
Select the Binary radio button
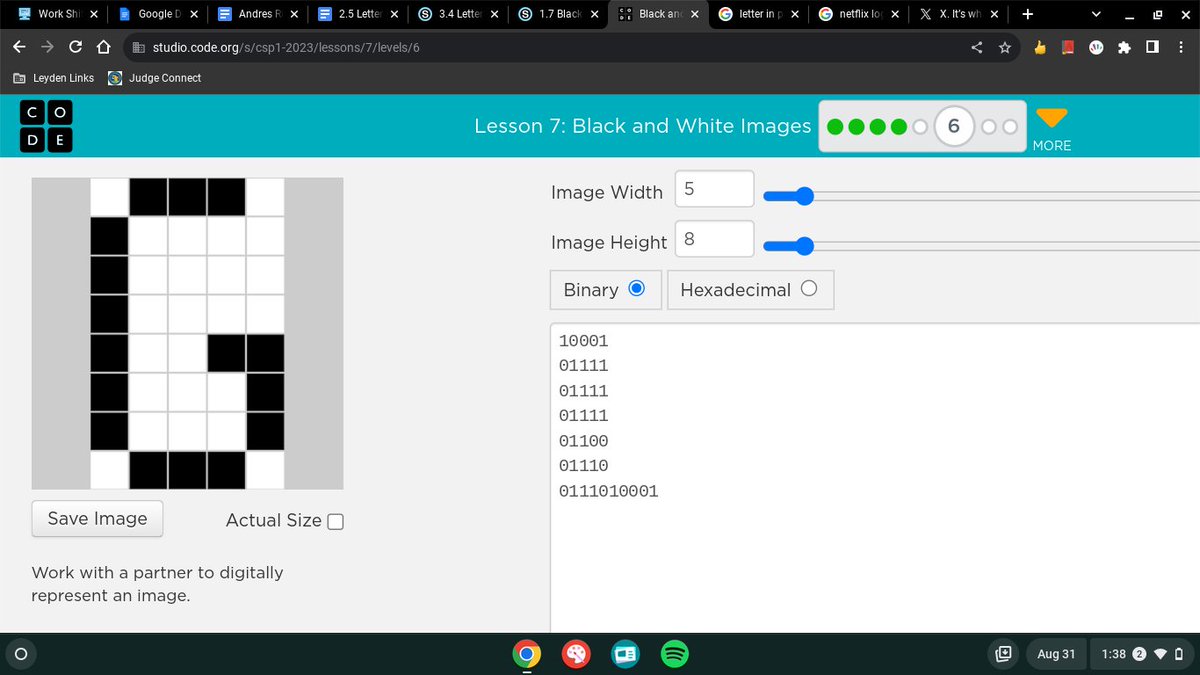click(637, 287)
